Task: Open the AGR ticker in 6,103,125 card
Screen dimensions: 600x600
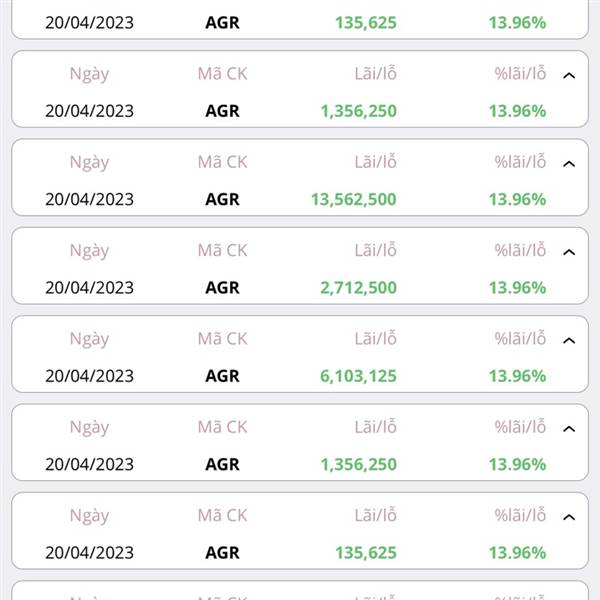Action: click(x=222, y=376)
